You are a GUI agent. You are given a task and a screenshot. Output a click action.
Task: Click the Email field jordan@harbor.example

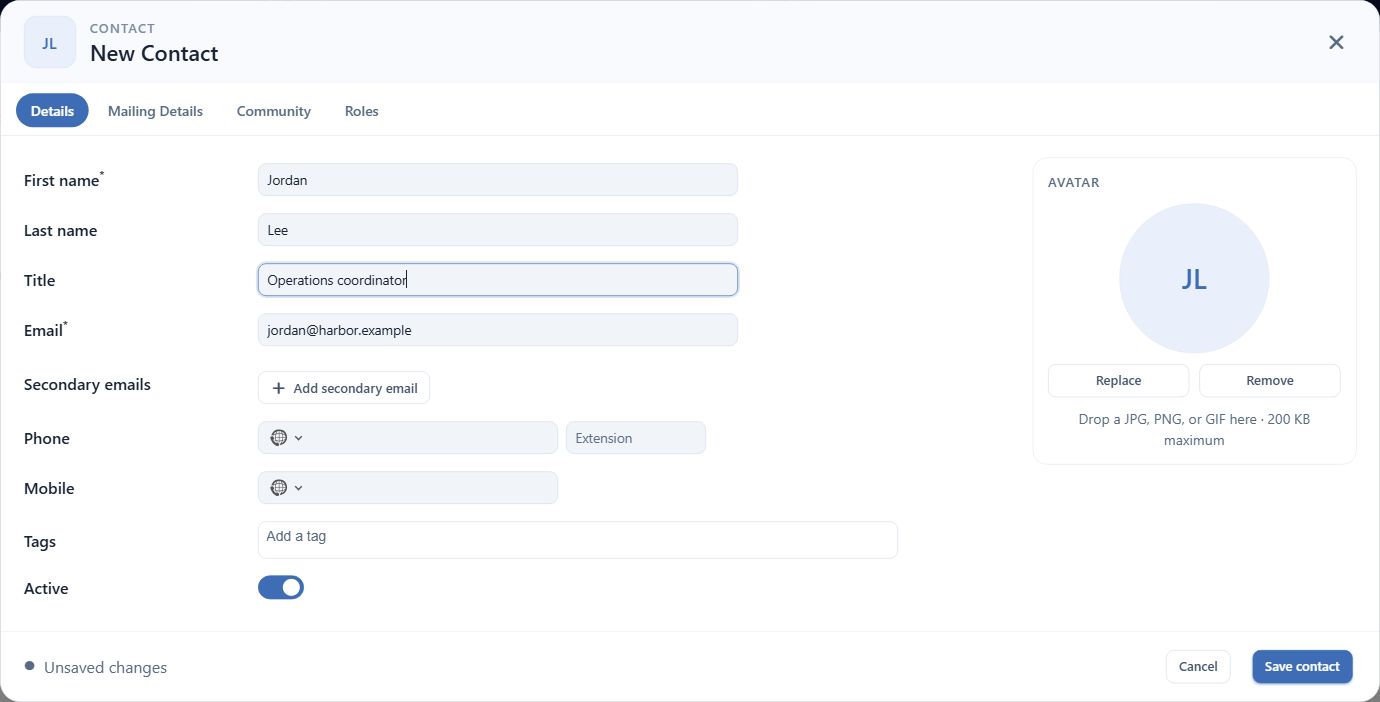tap(498, 330)
